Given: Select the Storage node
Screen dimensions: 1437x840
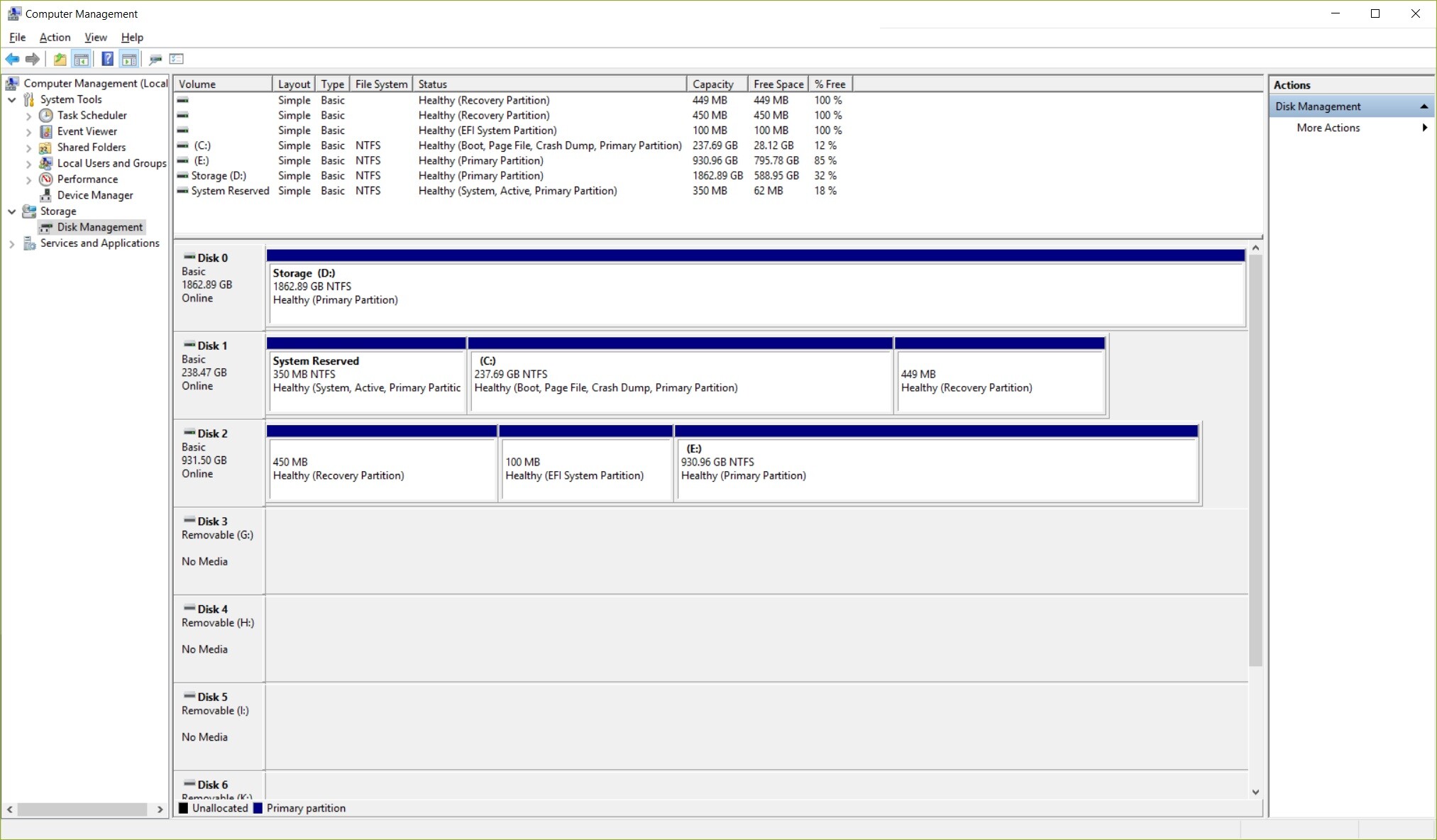Looking at the screenshot, I should point(58,211).
